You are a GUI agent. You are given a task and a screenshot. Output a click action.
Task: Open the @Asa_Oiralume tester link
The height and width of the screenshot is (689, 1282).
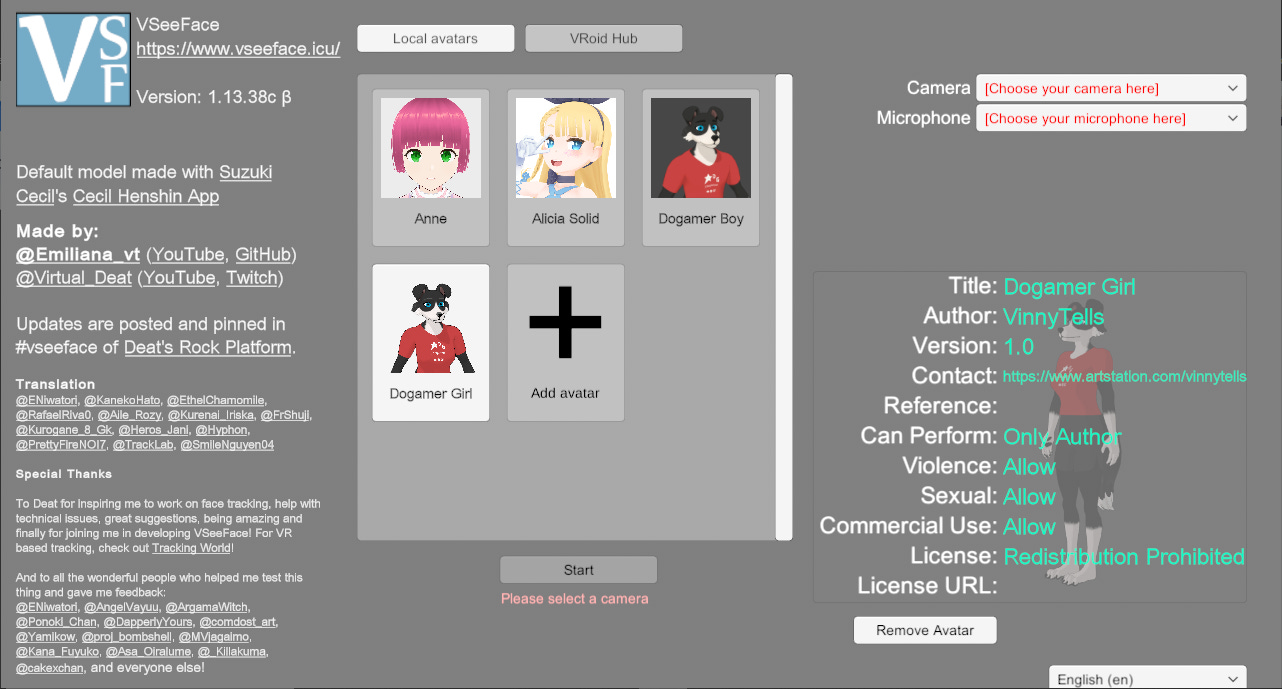(148, 652)
